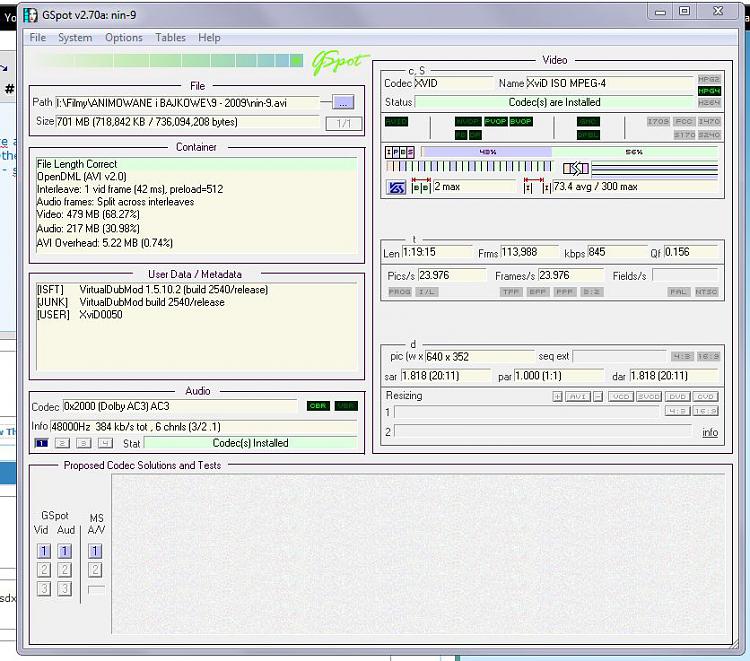Viewport: 750px width, 661px height.
Task: Click GSpot Aud test button 1
Action: 65,551
